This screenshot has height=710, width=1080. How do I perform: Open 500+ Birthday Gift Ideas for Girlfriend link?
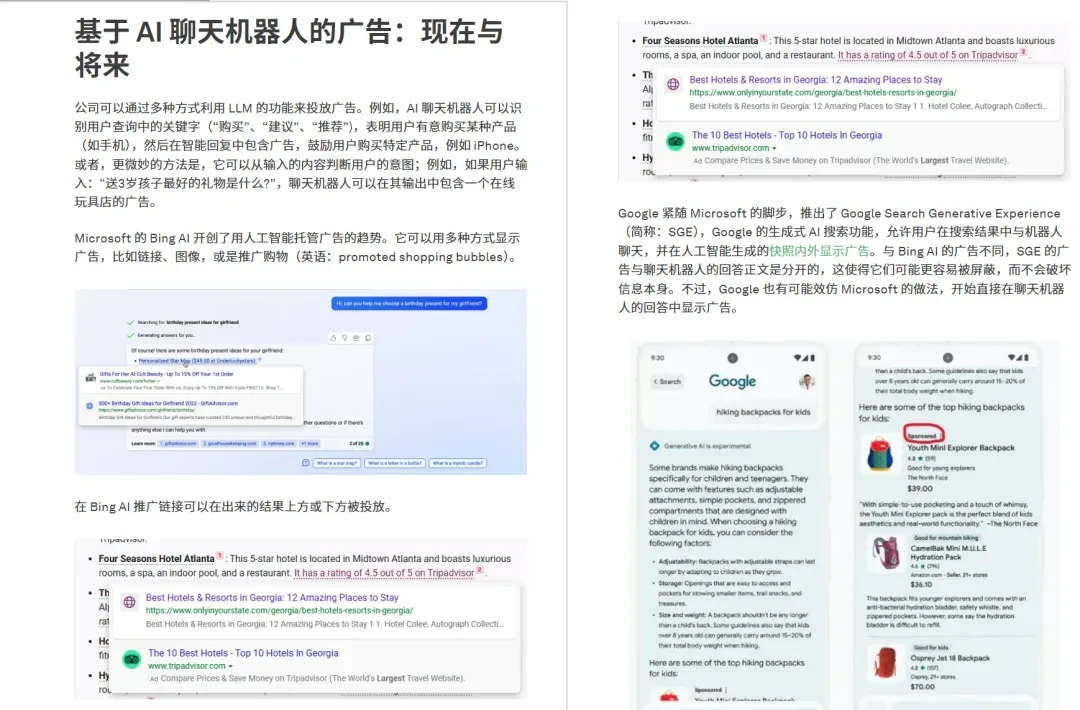coord(169,404)
